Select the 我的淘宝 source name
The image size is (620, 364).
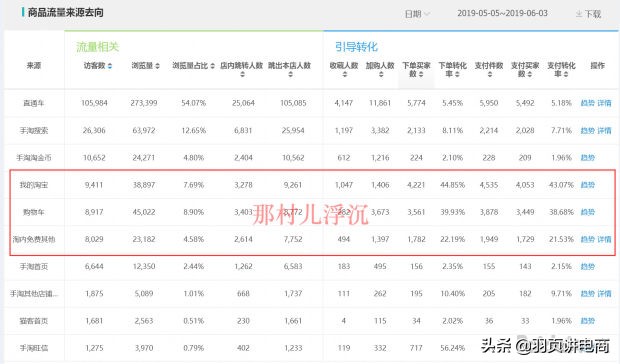34,185
